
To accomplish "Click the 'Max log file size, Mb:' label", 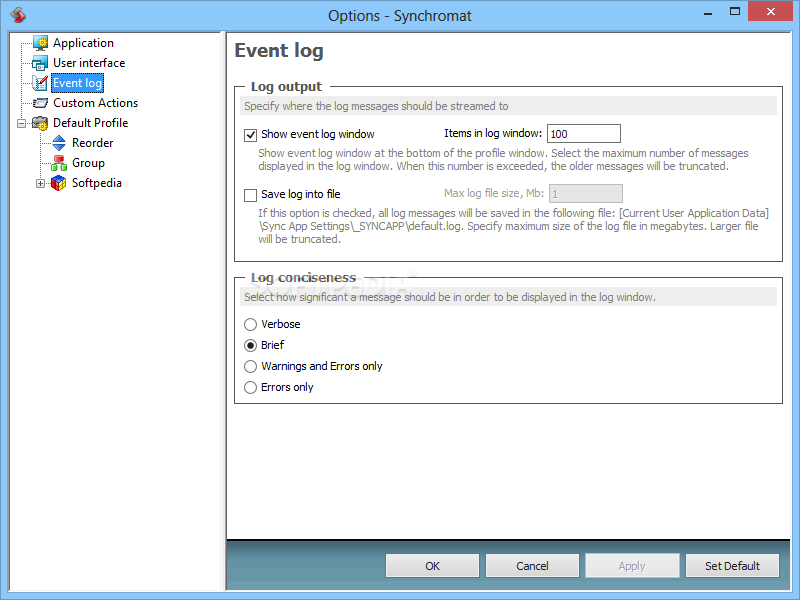I will 494,193.
